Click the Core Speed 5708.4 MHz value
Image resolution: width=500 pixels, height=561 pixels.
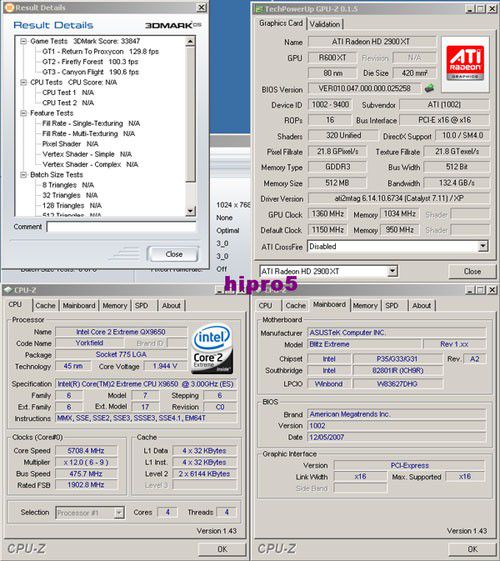pyautogui.click(x=86, y=451)
